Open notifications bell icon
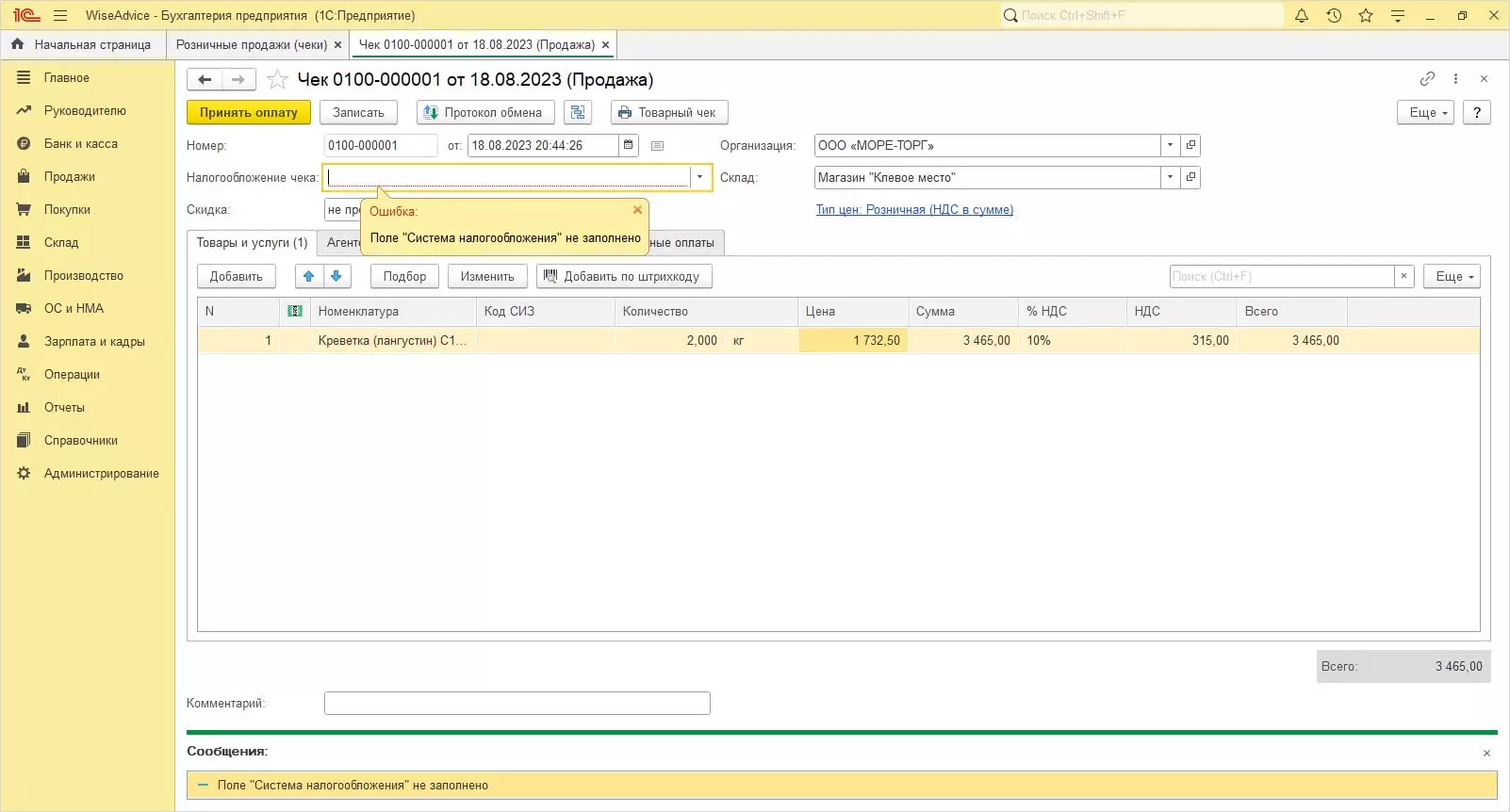This screenshot has width=1510, height=812. coord(1302,15)
